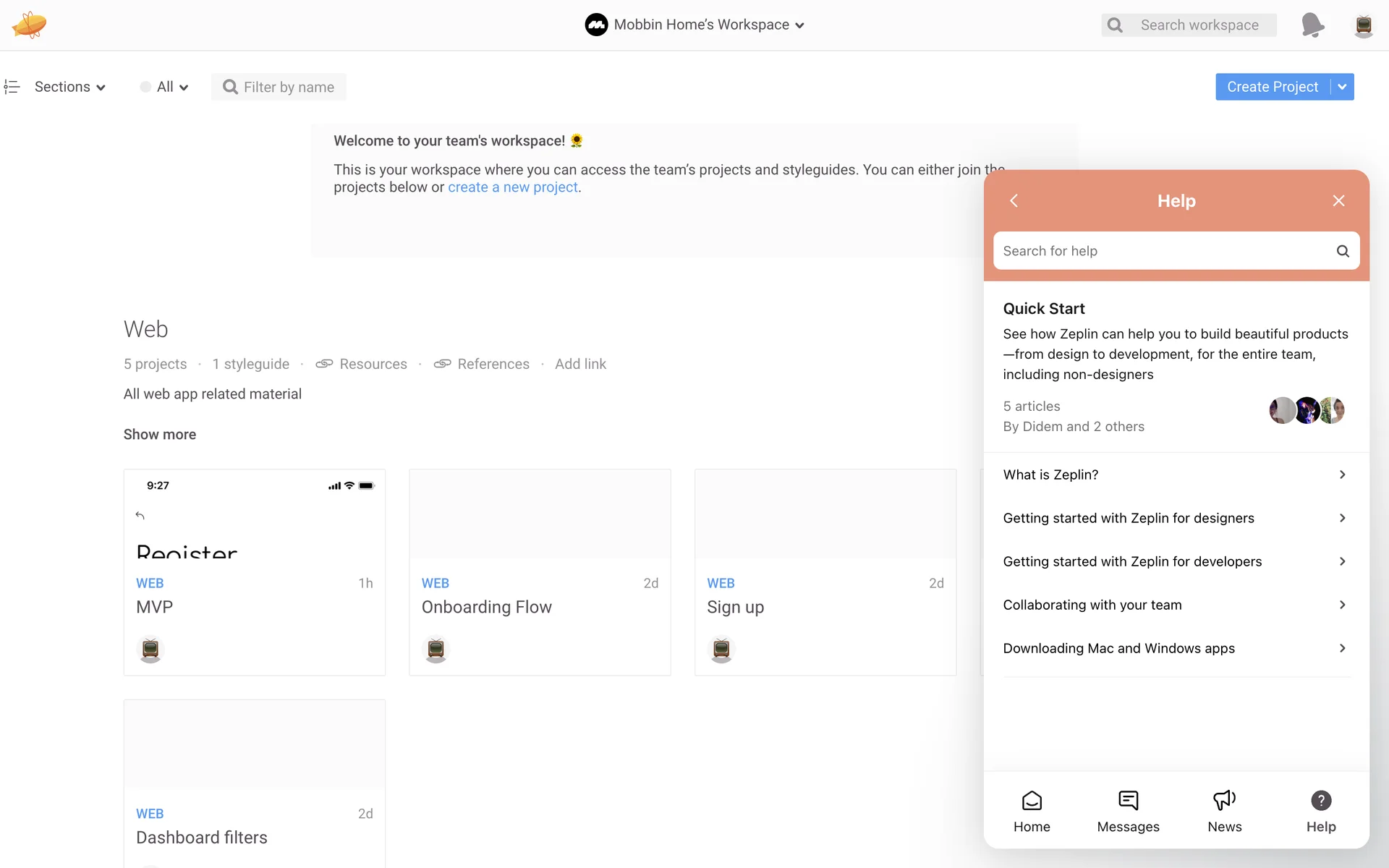Click the Help panel back arrow
This screenshot has width=1389, height=868.
[x=1014, y=200]
